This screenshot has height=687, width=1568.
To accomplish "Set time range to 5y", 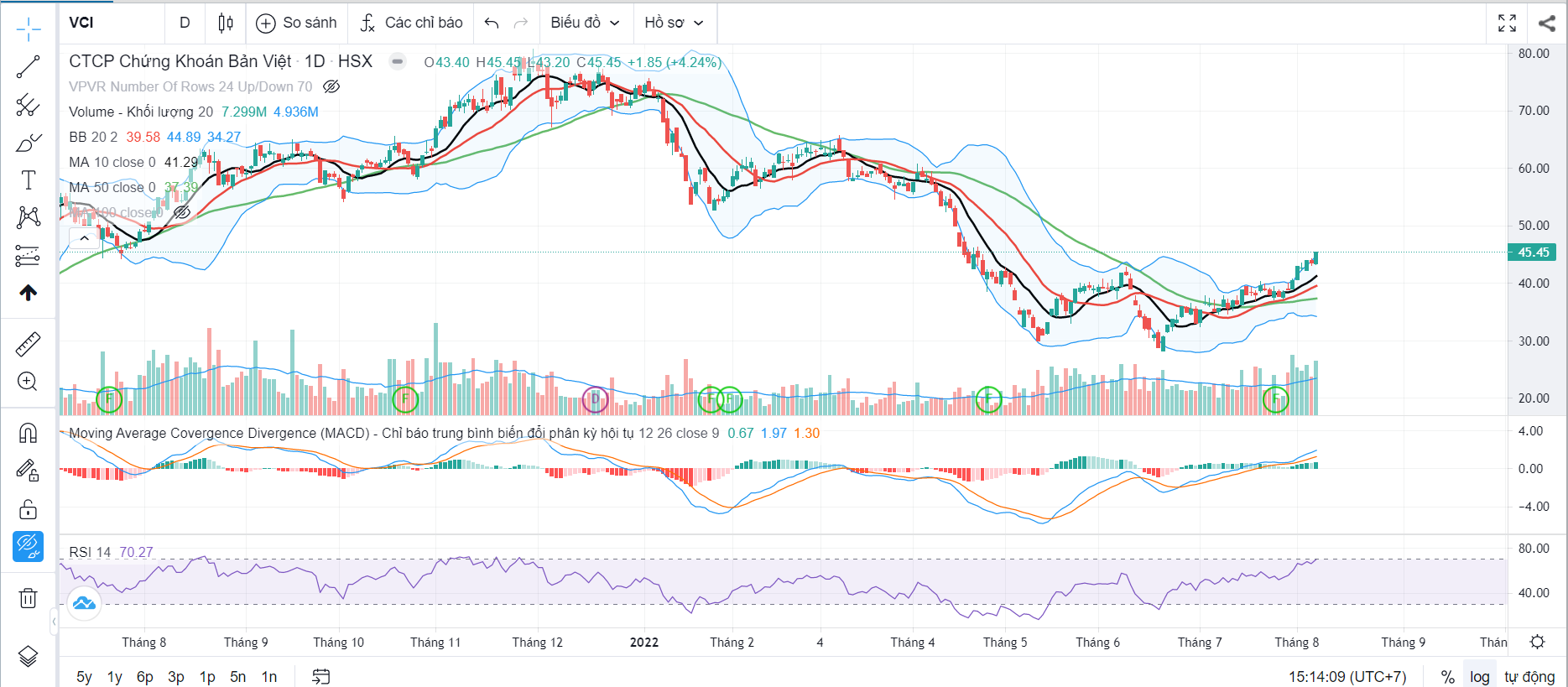I will tap(84, 676).
